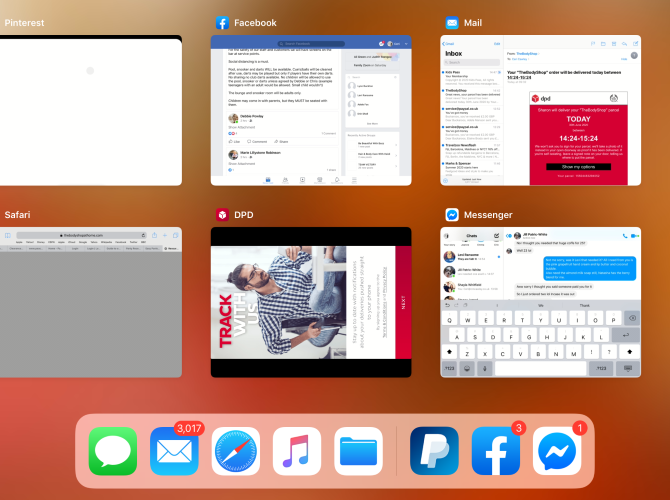670x500 pixels.
Task: Open hamburger menu tab in Facebook card
Action: coord(354,180)
